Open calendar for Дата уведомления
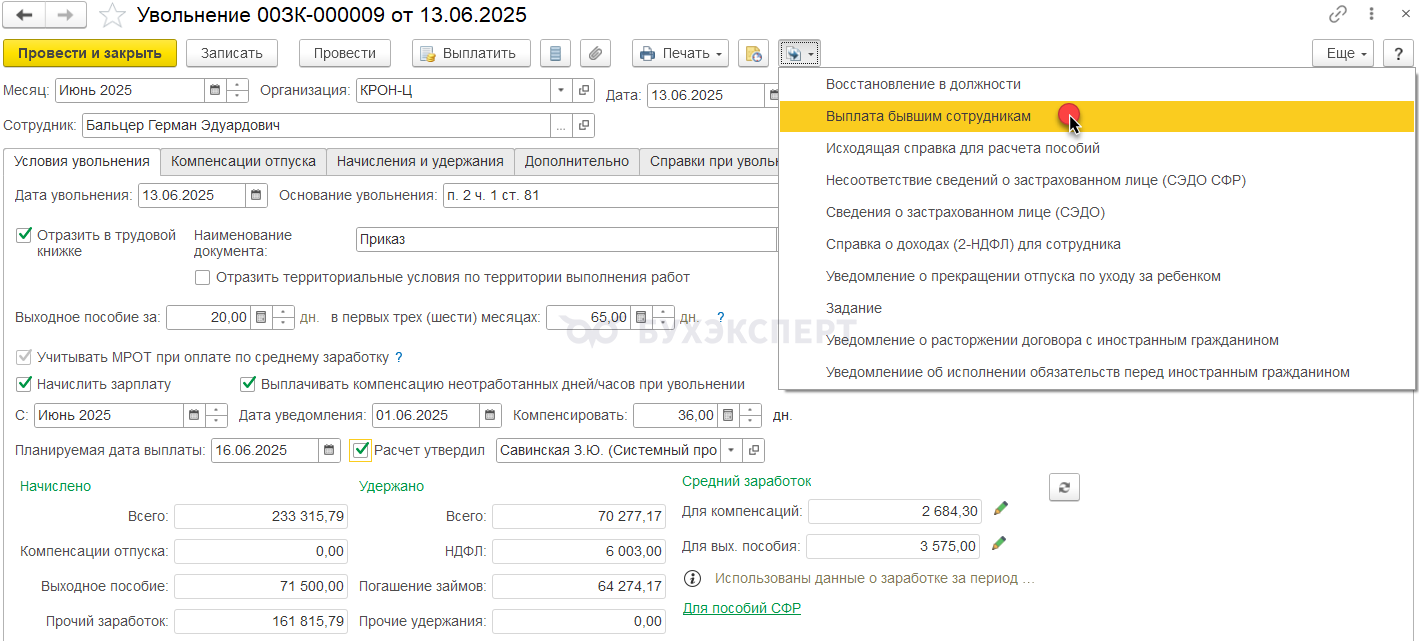The image size is (1419, 641). [x=490, y=415]
